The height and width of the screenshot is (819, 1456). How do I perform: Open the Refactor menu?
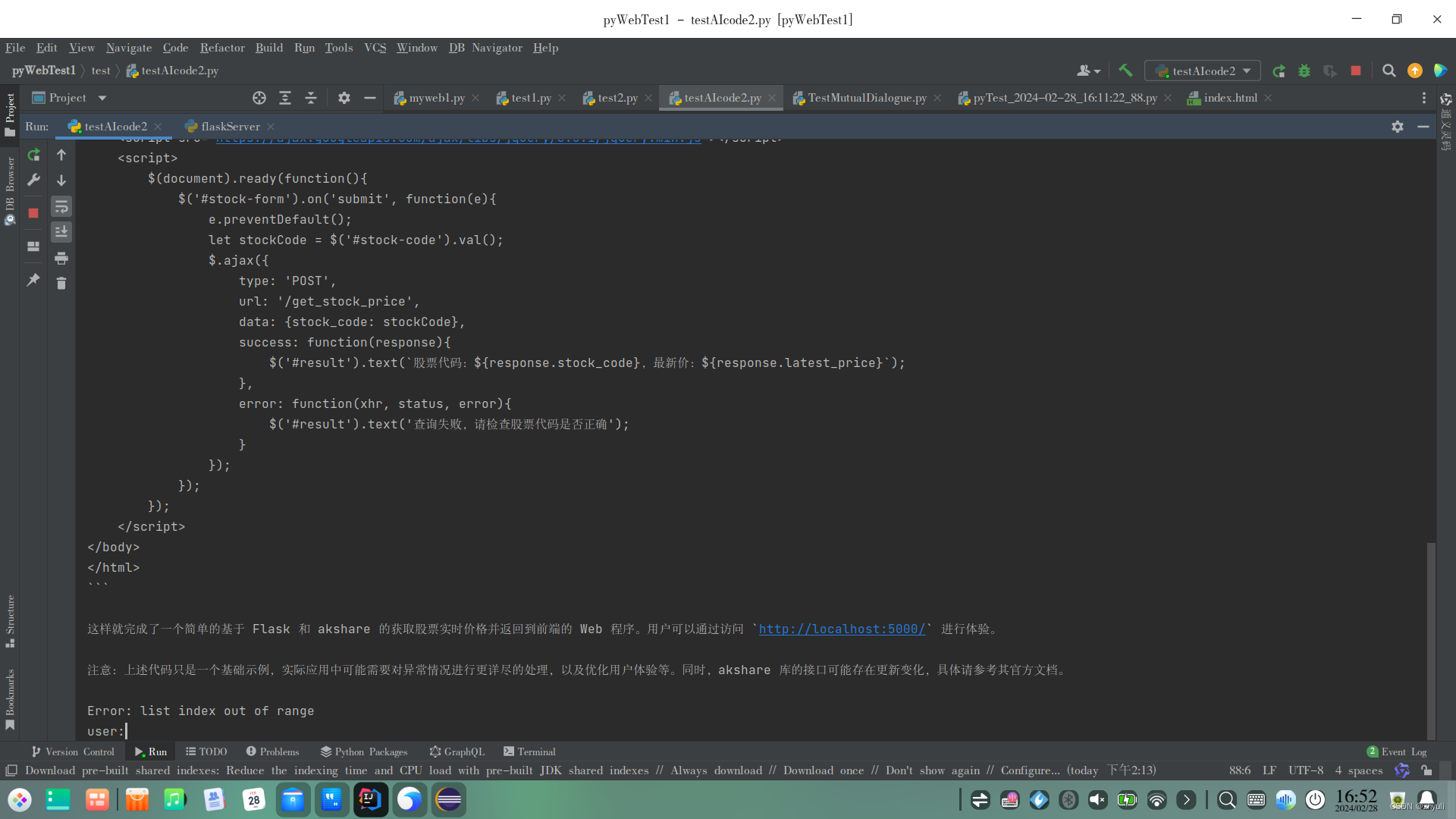point(221,48)
